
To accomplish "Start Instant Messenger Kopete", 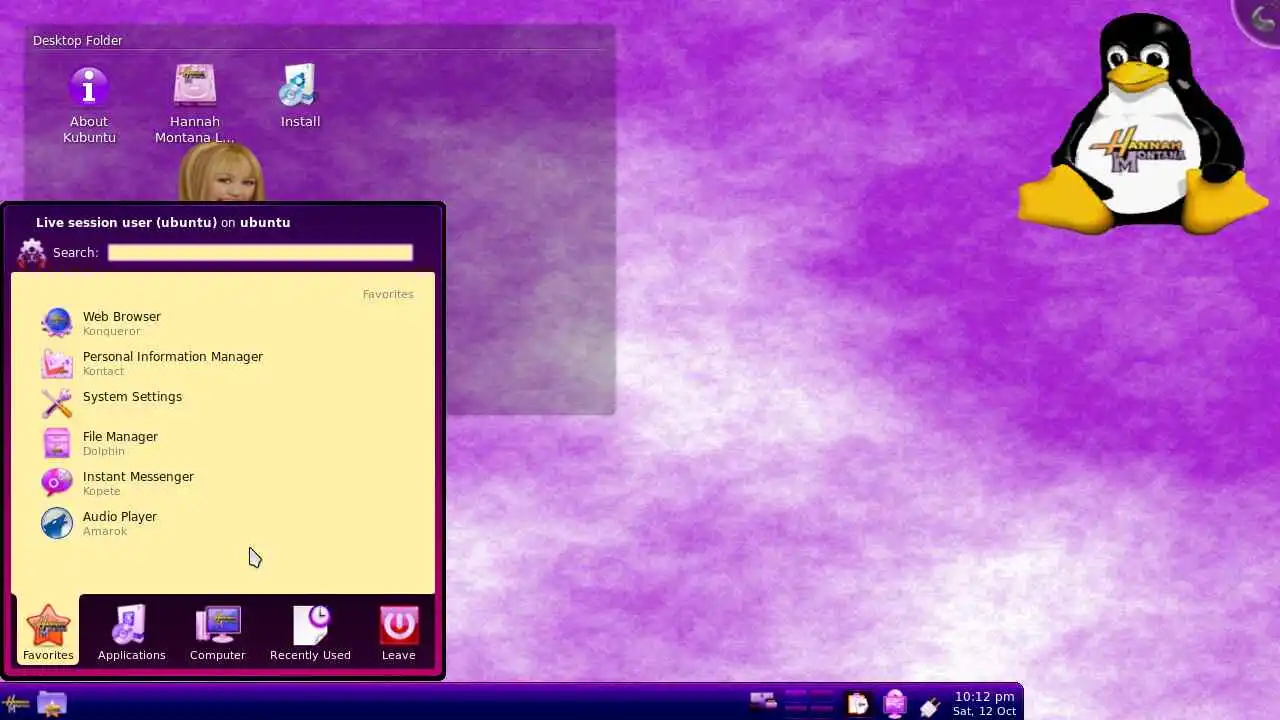I will click(x=223, y=483).
